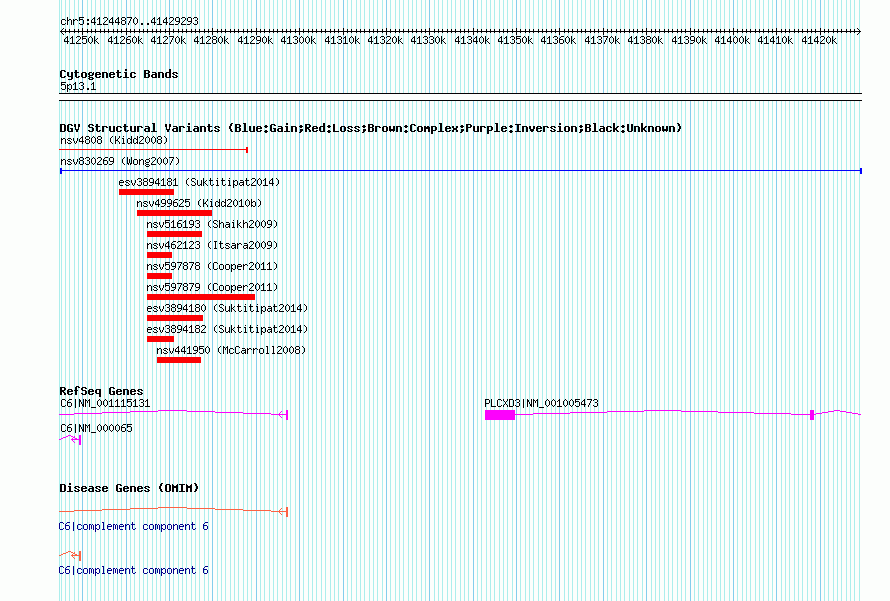The width and height of the screenshot is (890, 601).
Task: Click red bar under nsv597878
Action: [x=159, y=276]
